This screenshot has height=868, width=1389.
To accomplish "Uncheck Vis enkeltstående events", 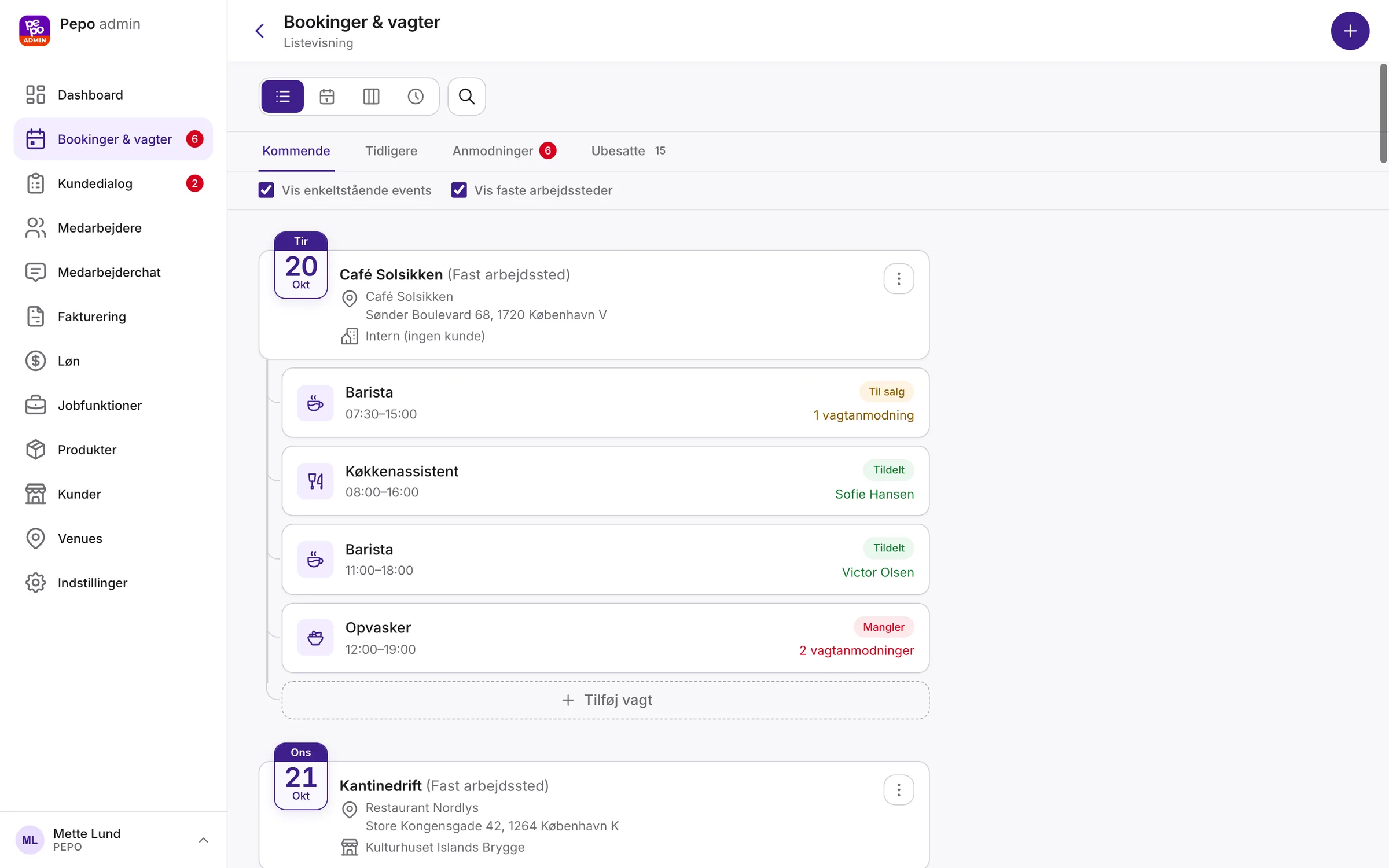I will click(266, 190).
